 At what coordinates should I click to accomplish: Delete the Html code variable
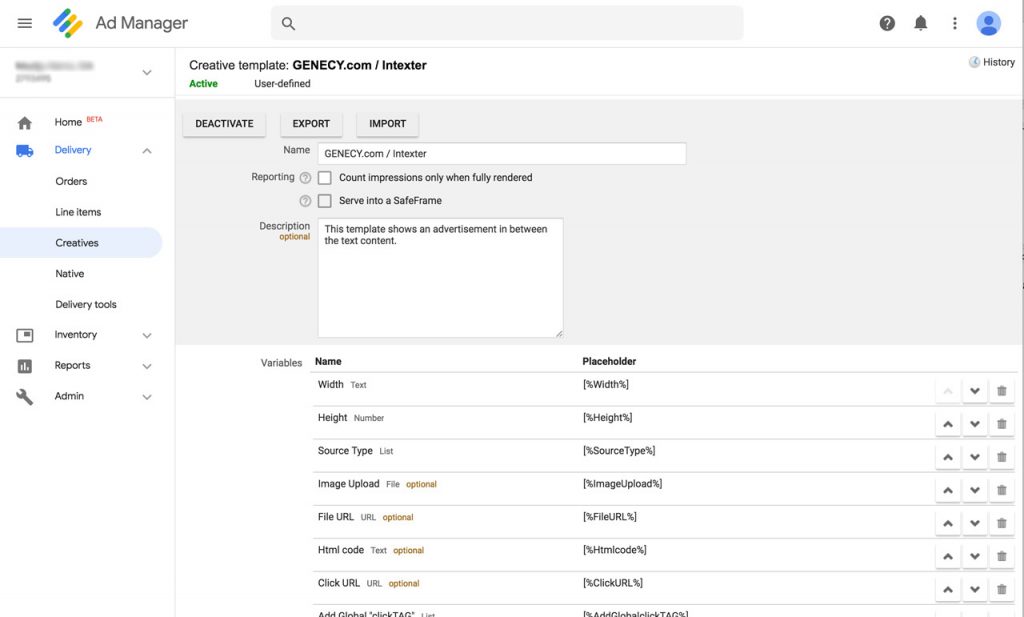[1002, 557]
